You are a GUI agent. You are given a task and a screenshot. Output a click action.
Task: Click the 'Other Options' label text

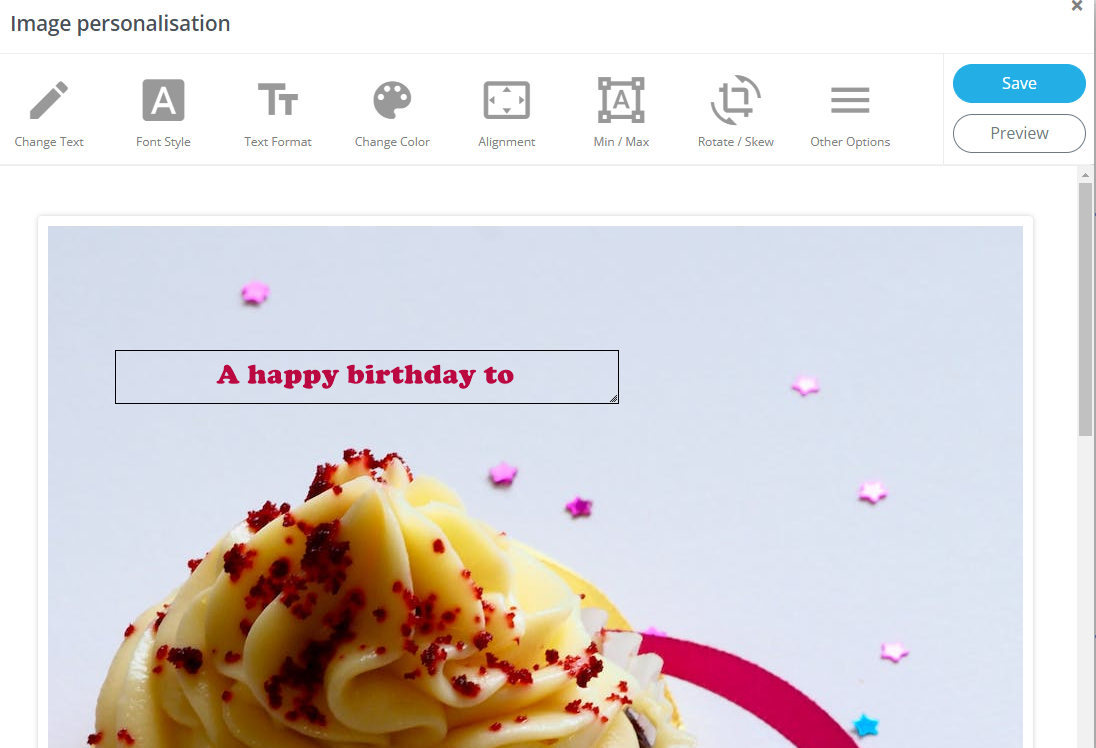[x=850, y=142]
